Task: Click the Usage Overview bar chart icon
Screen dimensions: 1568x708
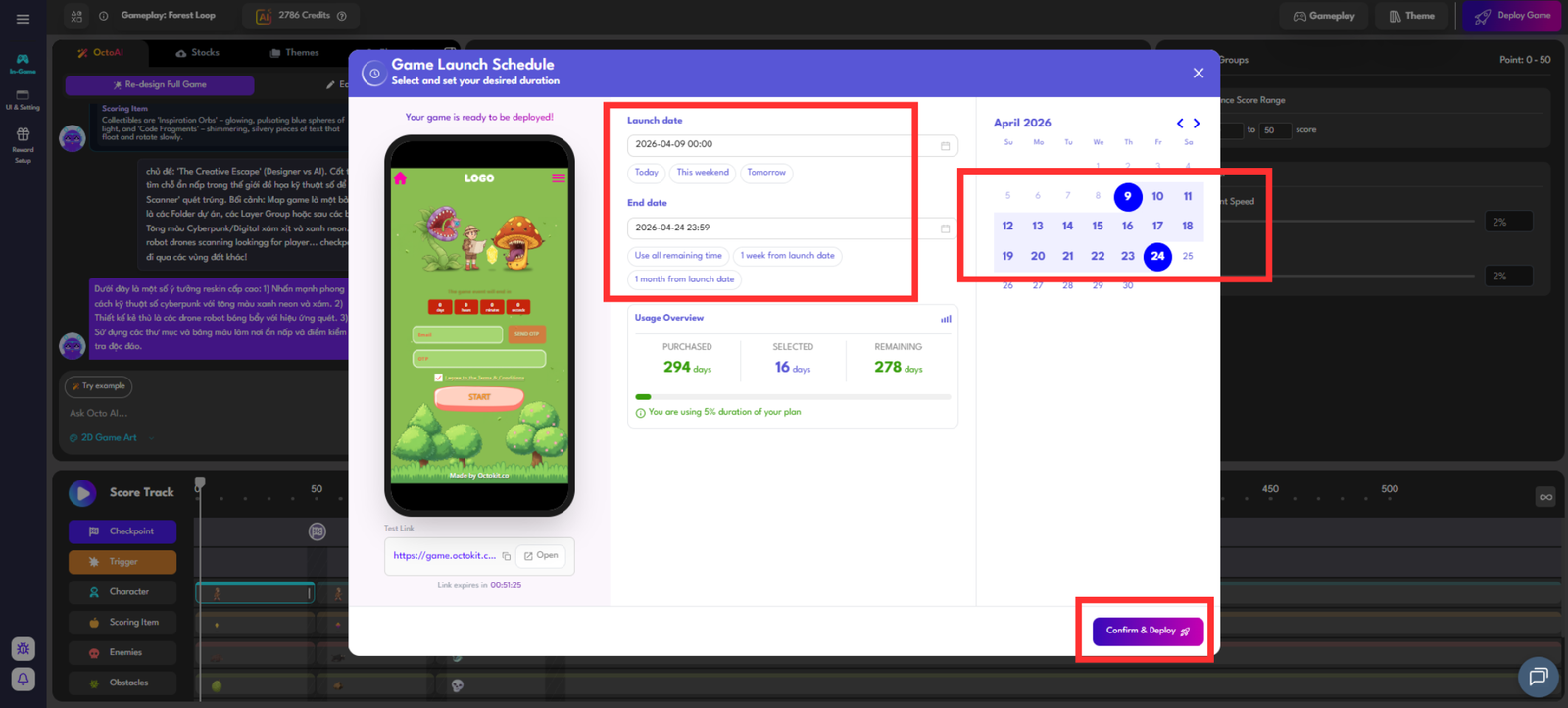Action: (946, 319)
